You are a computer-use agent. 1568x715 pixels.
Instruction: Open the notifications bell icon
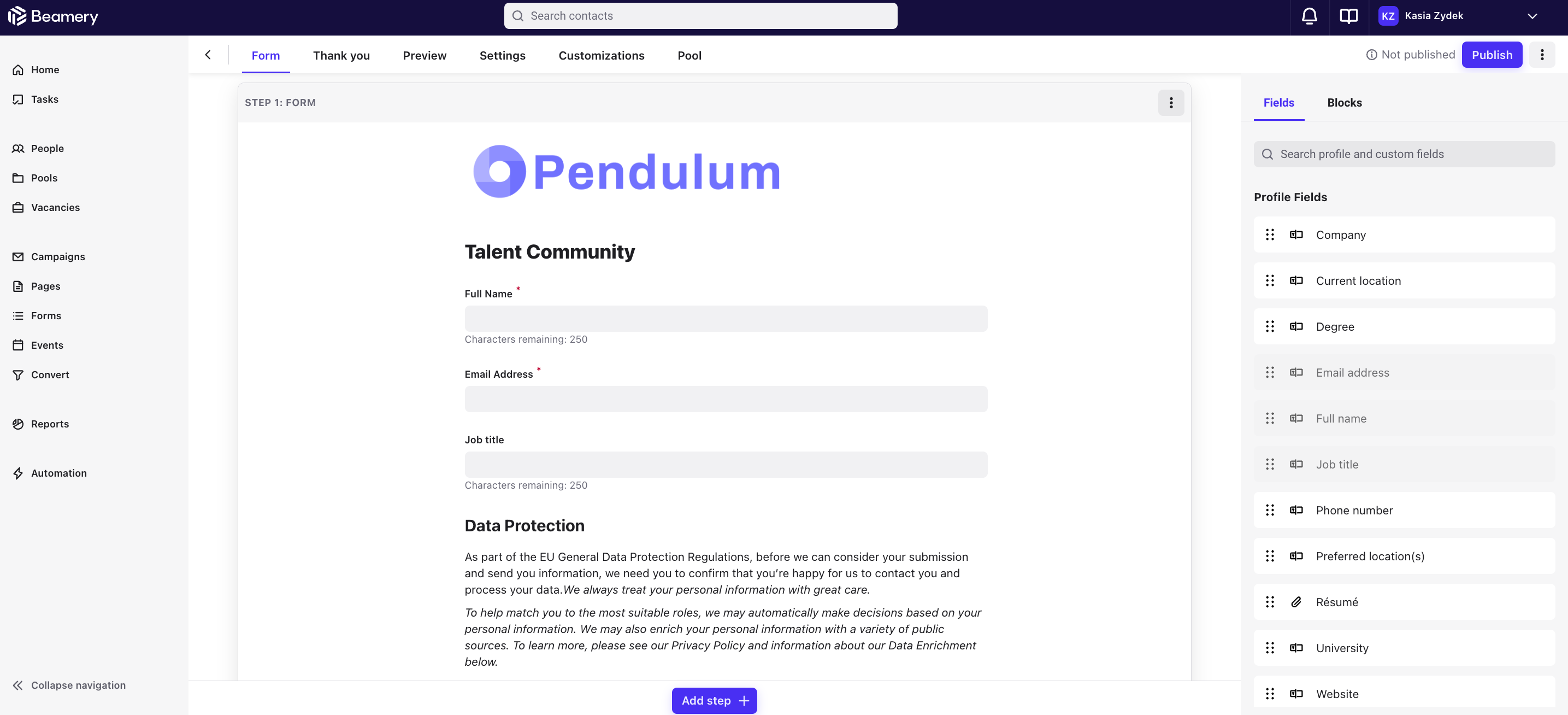pyautogui.click(x=1308, y=15)
